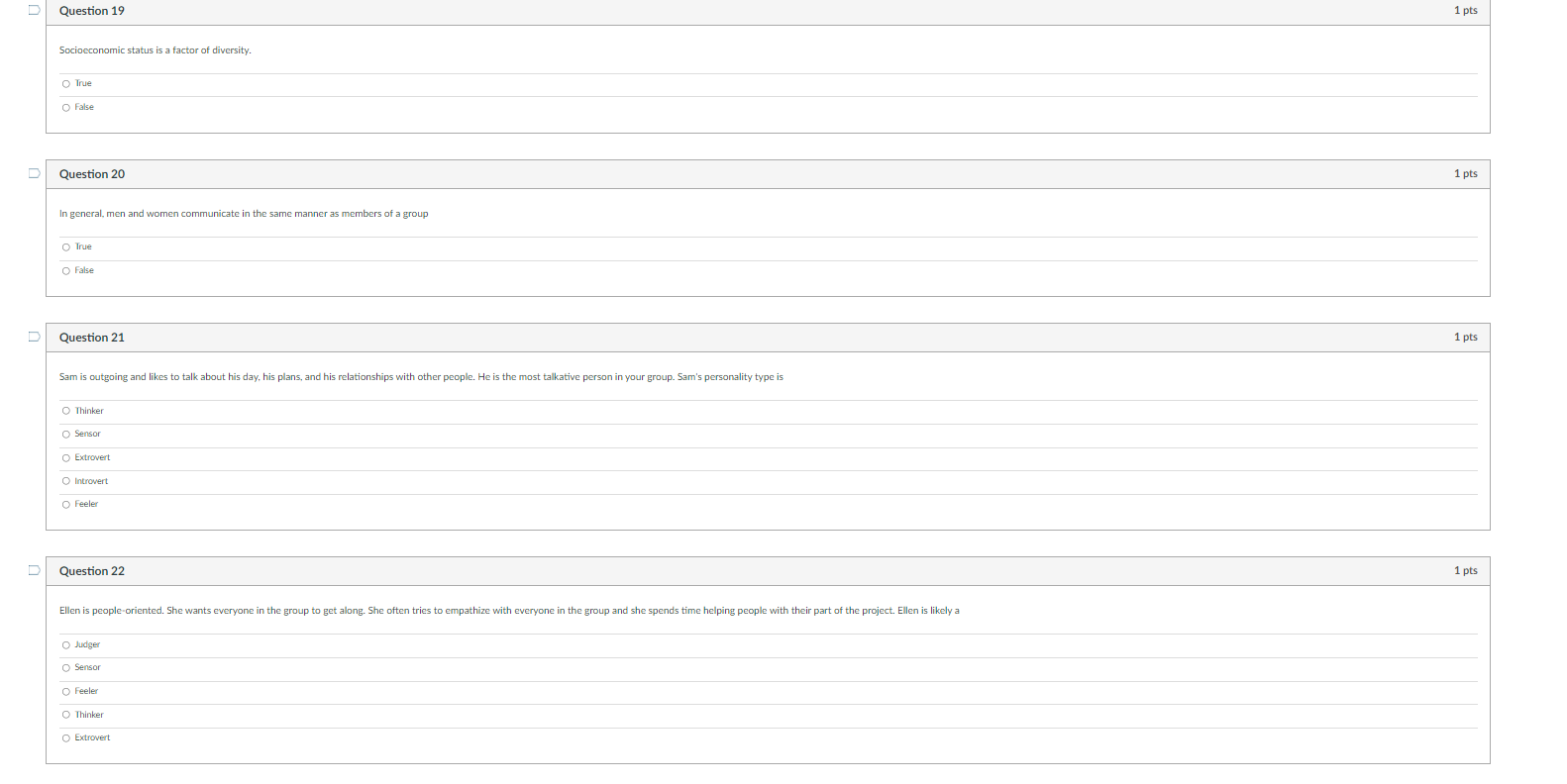Viewport: 1567px width, 784px height.
Task: Click 1 pts label of Question 20
Action: click(x=1465, y=174)
